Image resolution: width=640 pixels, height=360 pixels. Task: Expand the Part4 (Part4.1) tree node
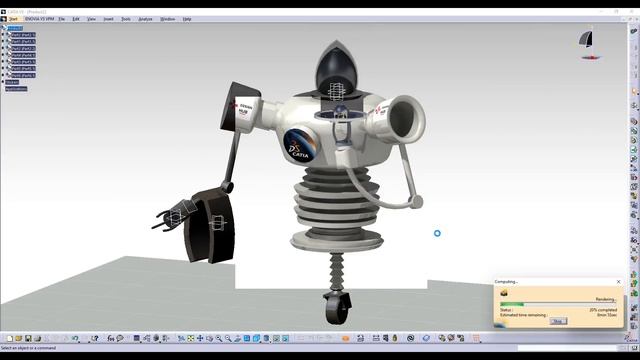(2, 55)
